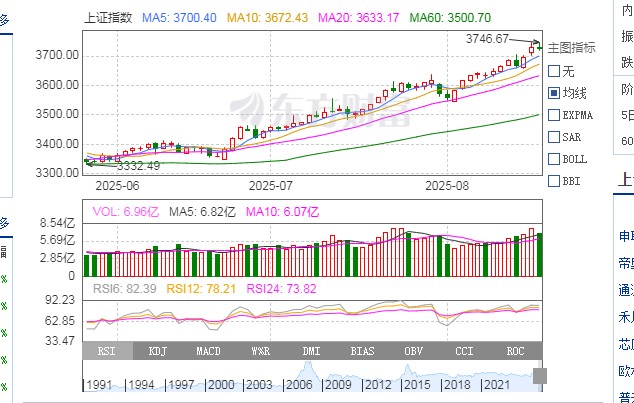Toggle the 均线 moving average checkbox

coord(554,93)
